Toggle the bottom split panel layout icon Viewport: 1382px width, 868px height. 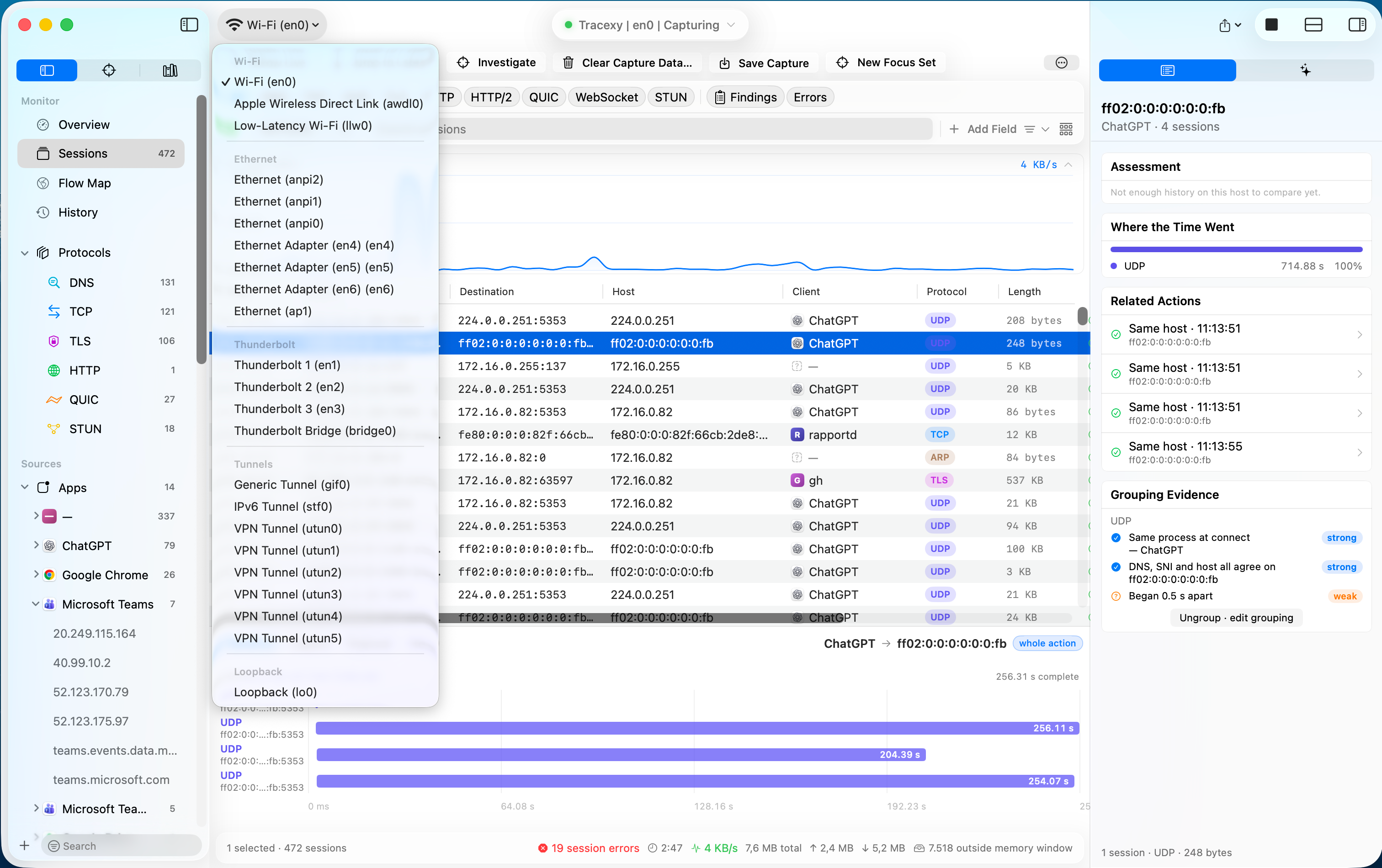coord(1313,25)
